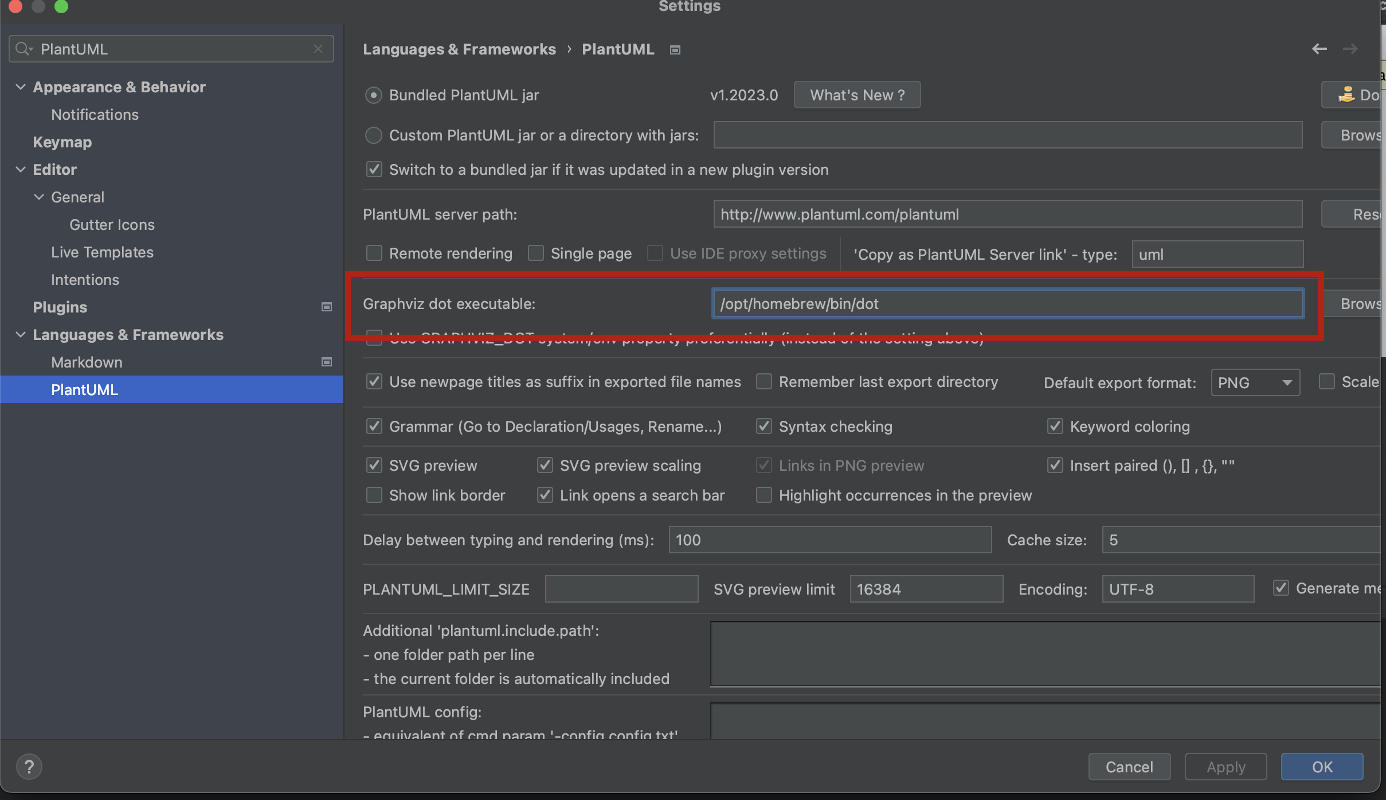Enable Remember last export directory
Screen dimensions: 1386x800
(x=764, y=382)
